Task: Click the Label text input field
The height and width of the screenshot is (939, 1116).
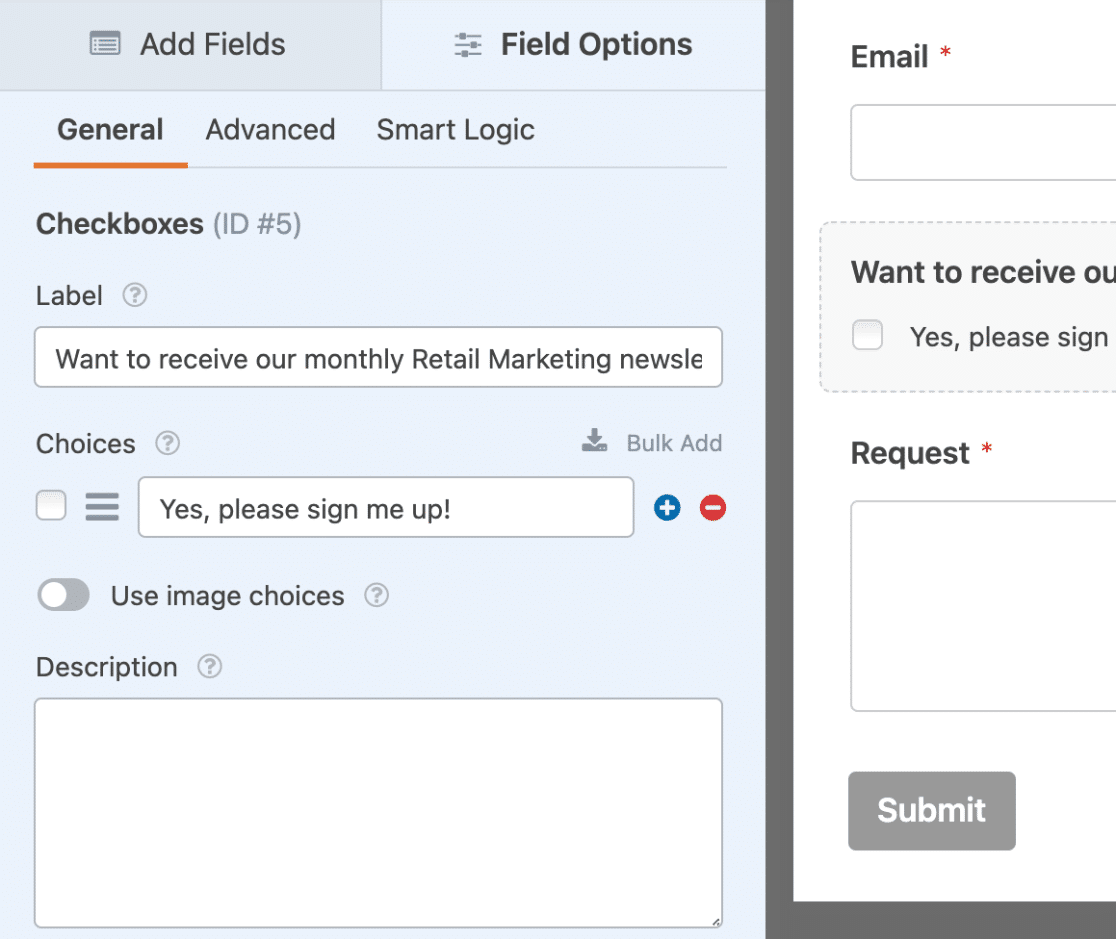Action: pyautogui.click(x=378, y=358)
